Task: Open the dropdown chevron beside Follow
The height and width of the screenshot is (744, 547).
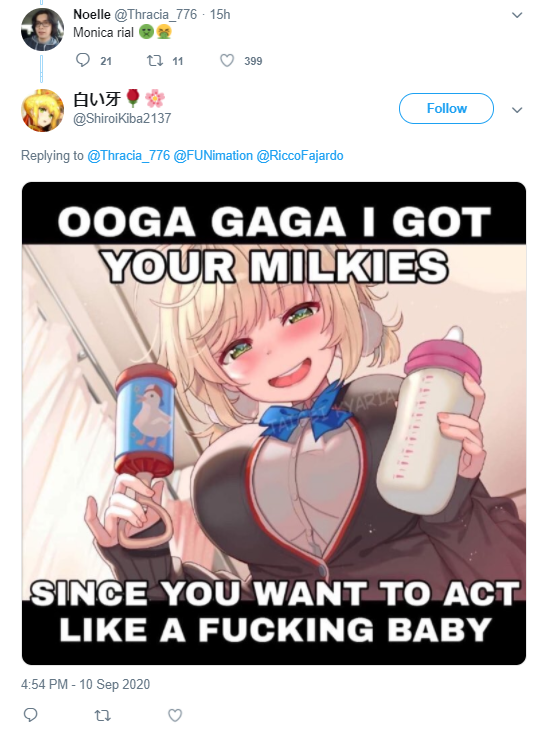Action: 517,110
